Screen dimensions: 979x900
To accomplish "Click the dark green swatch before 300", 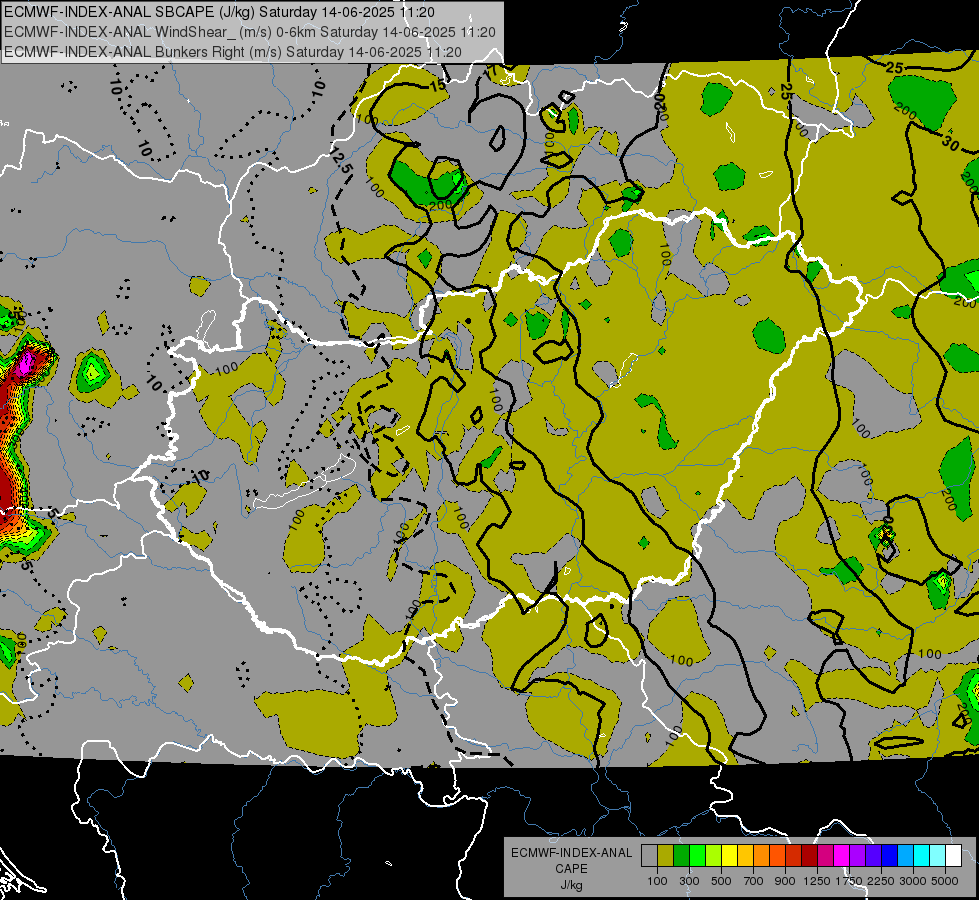I will [681, 856].
